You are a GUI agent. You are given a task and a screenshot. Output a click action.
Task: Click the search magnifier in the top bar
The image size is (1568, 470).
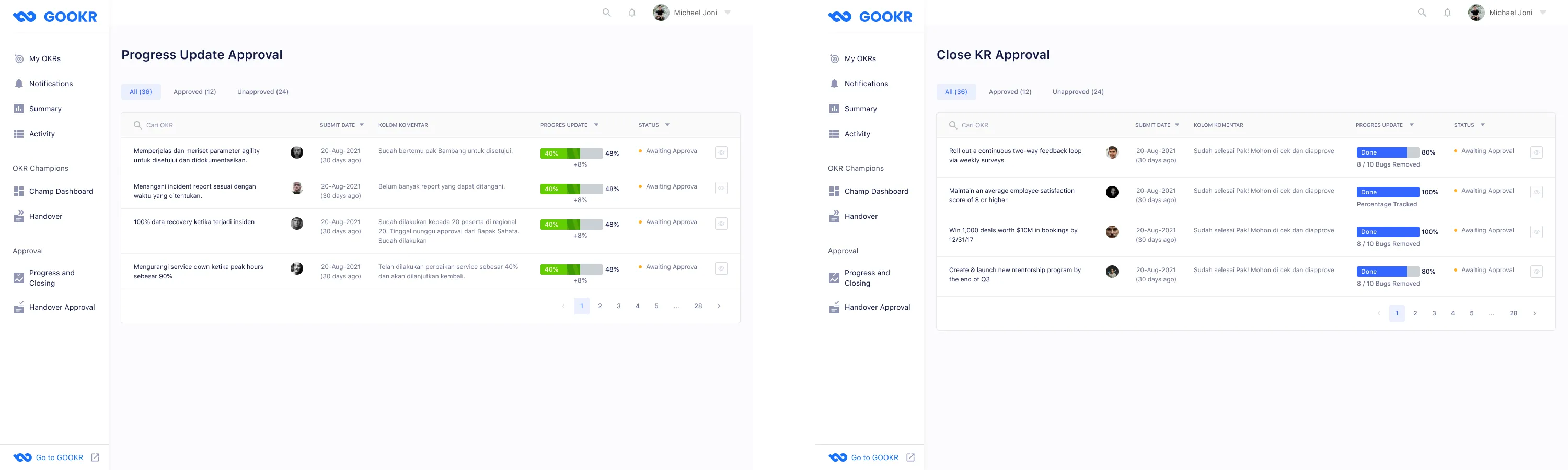(x=606, y=12)
